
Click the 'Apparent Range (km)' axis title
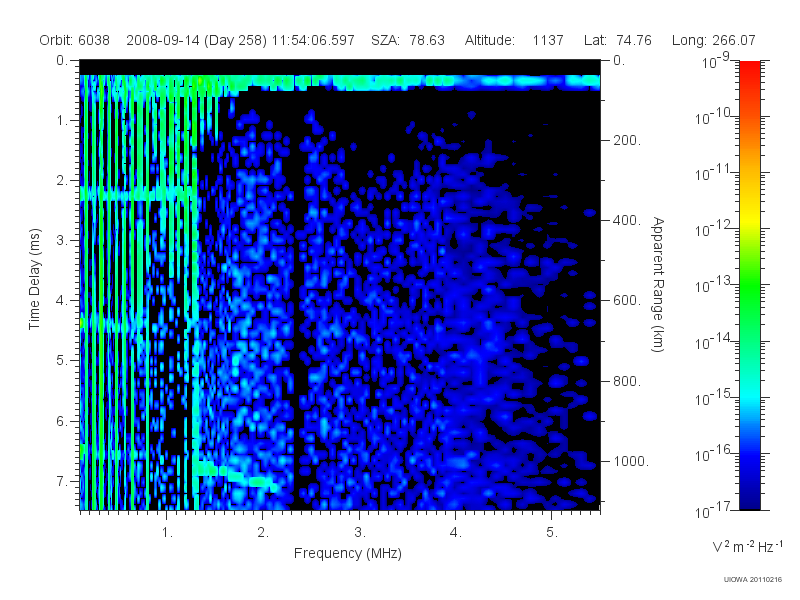(658, 284)
